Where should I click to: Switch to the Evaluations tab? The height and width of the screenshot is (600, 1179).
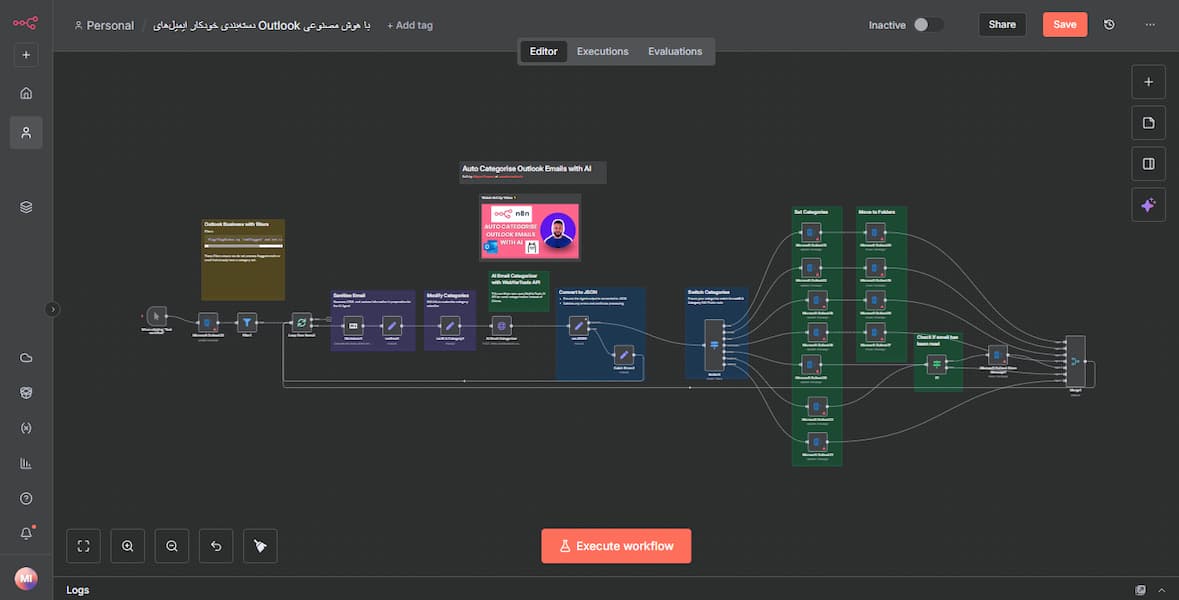coord(675,51)
